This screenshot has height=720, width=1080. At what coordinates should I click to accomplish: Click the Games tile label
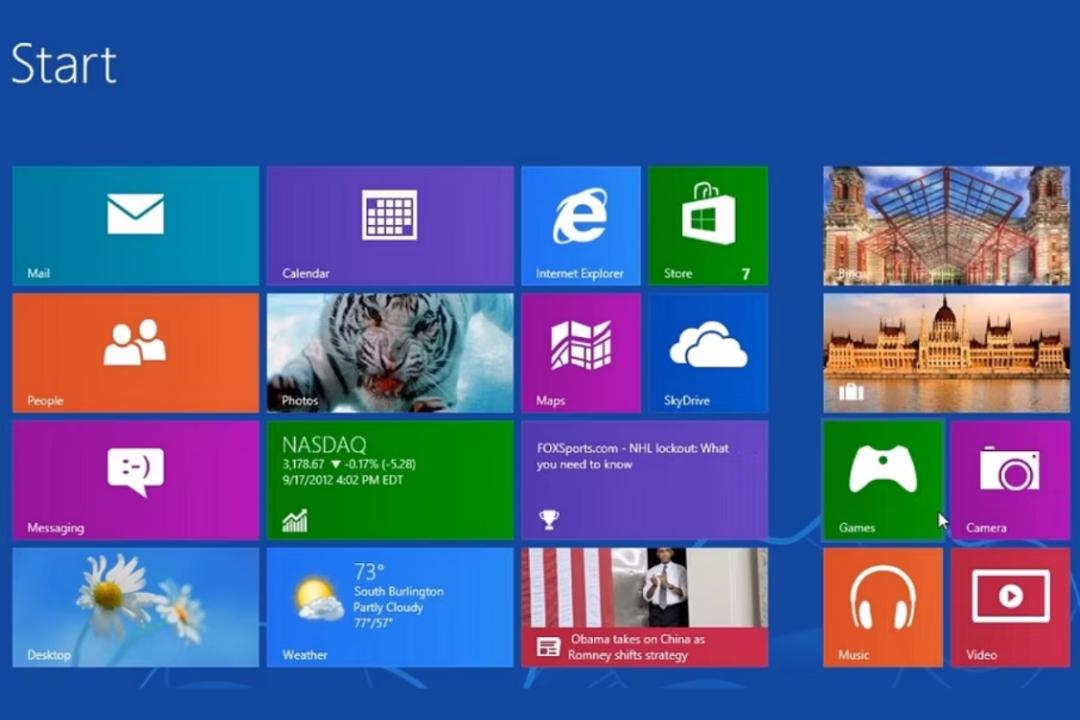click(857, 528)
